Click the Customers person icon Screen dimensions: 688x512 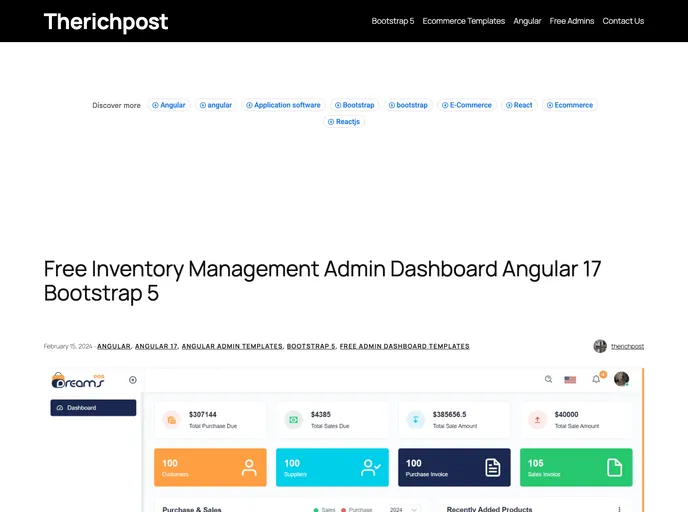coord(249,467)
